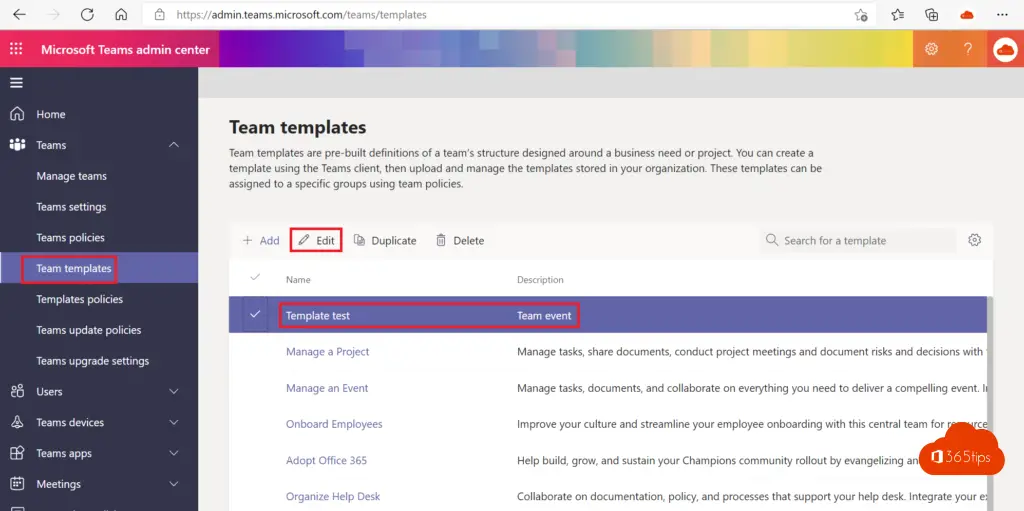Viewport: 1024px width, 511px height.
Task: Click Edit button in toolbar
Action: pyautogui.click(x=316, y=240)
